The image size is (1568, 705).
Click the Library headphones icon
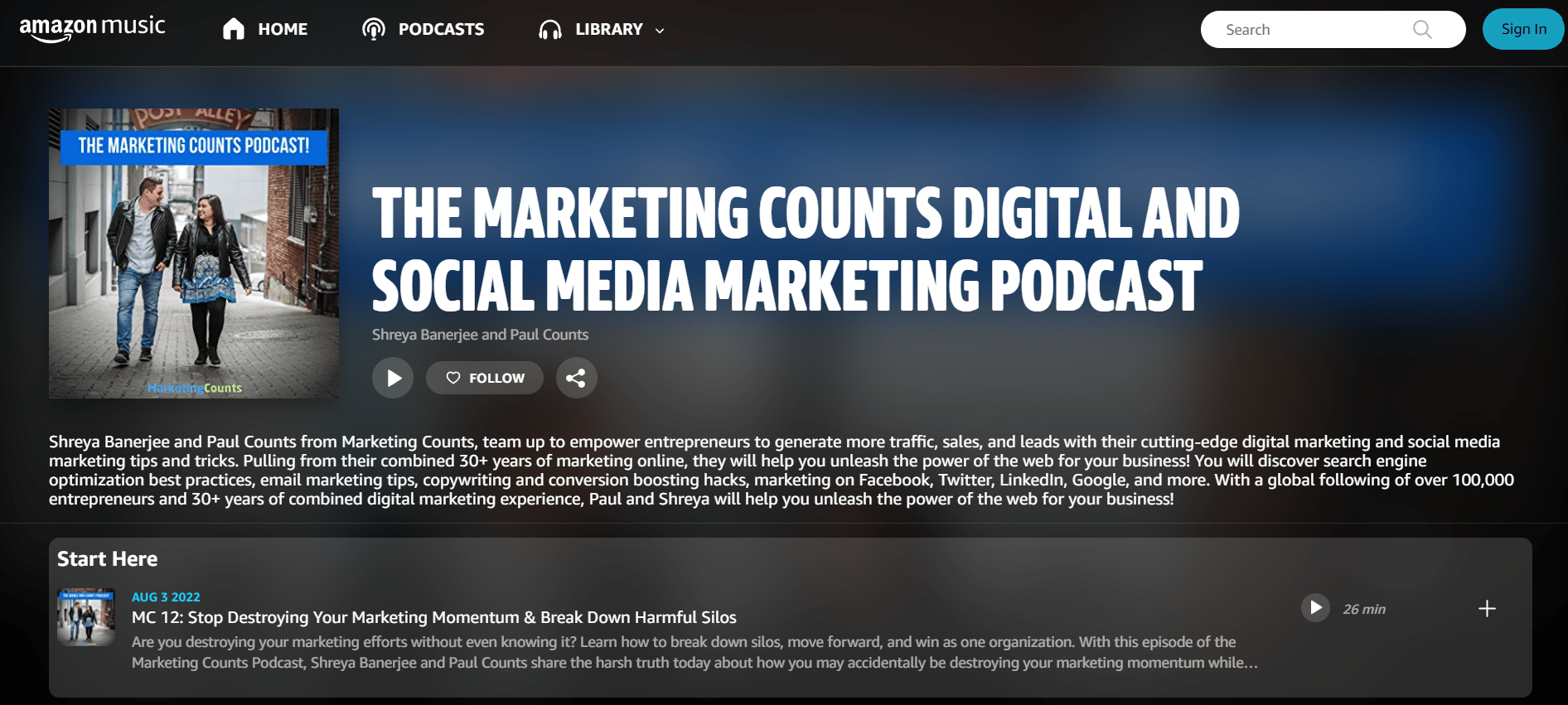[550, 30]
